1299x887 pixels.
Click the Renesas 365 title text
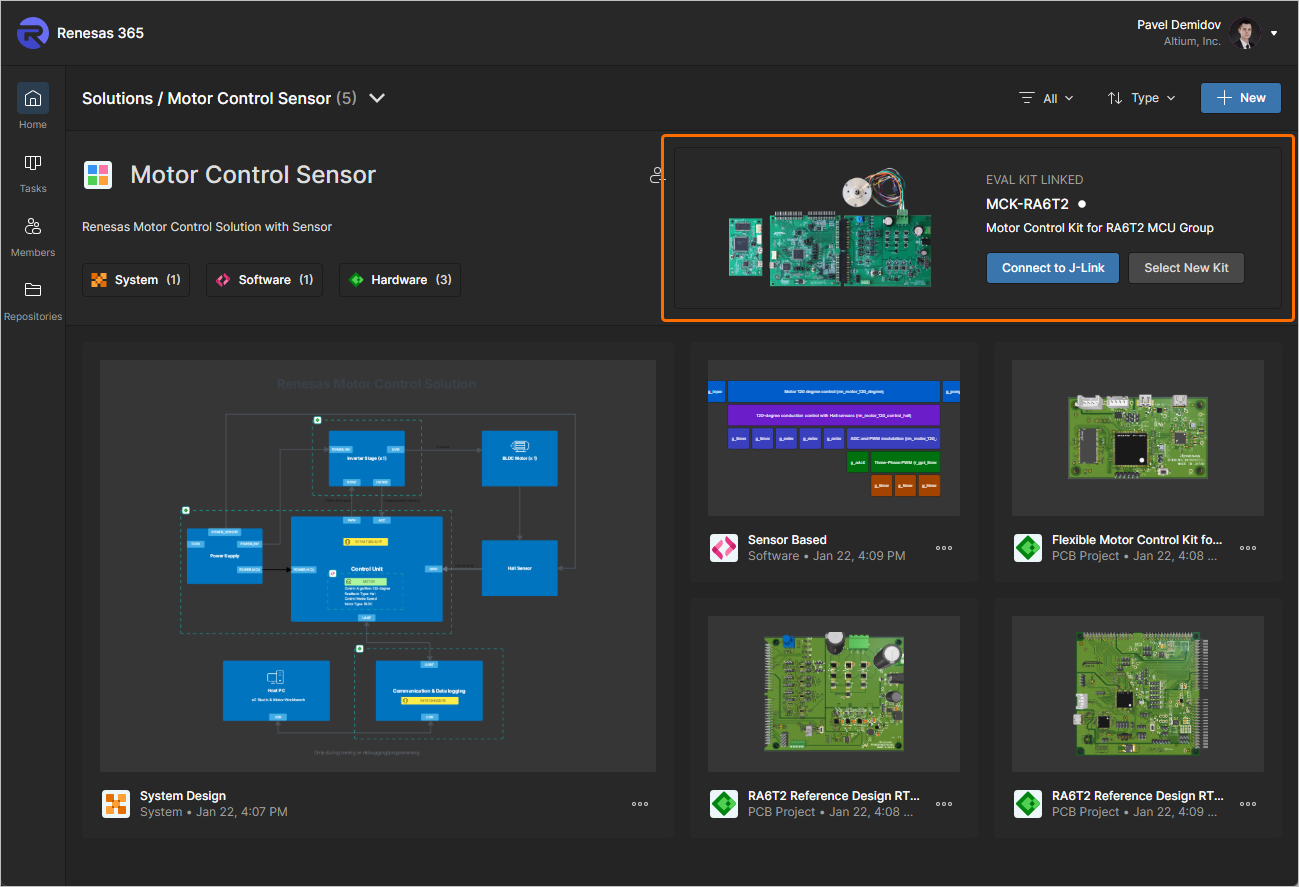tap(100, 33)
